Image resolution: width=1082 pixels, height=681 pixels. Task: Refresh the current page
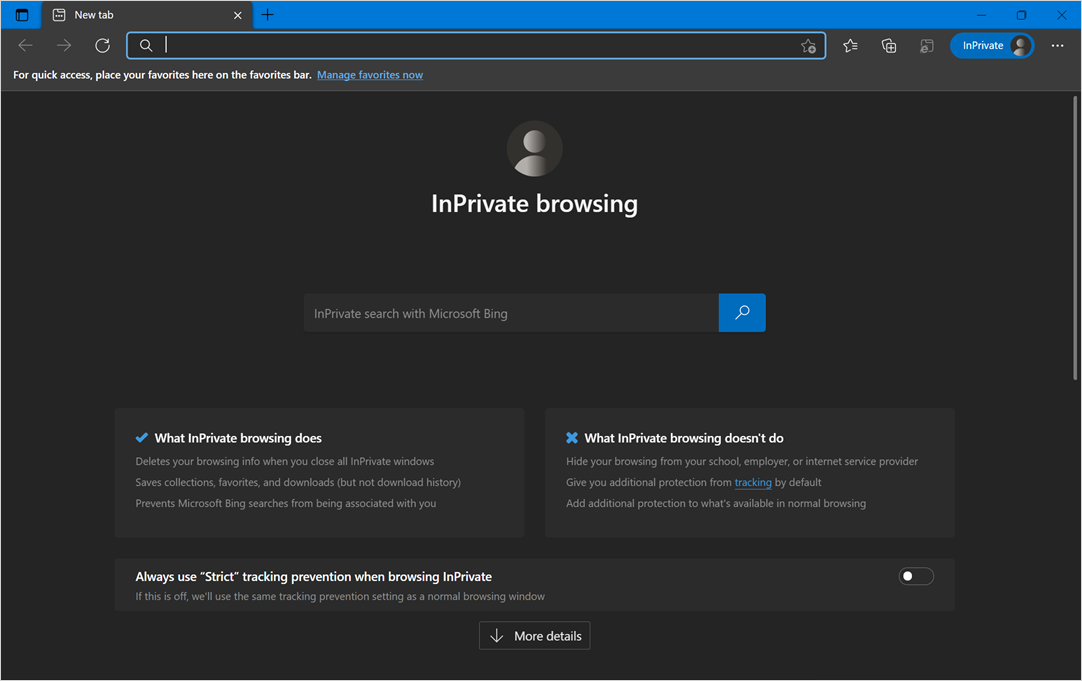(101, 45)
